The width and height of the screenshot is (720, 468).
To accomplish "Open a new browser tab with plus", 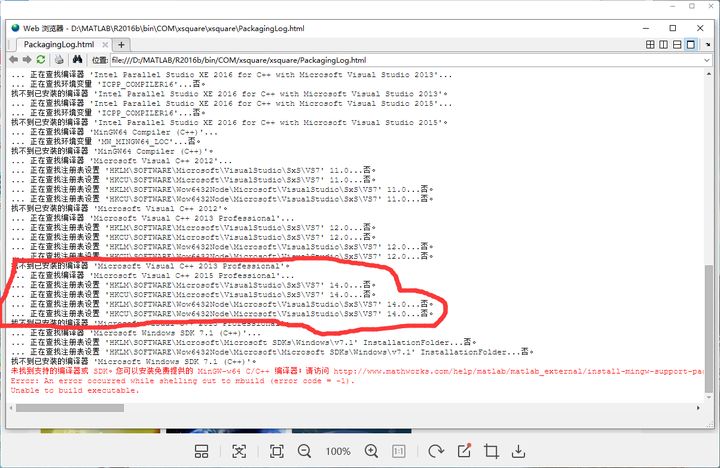I will tap(121, 45).
